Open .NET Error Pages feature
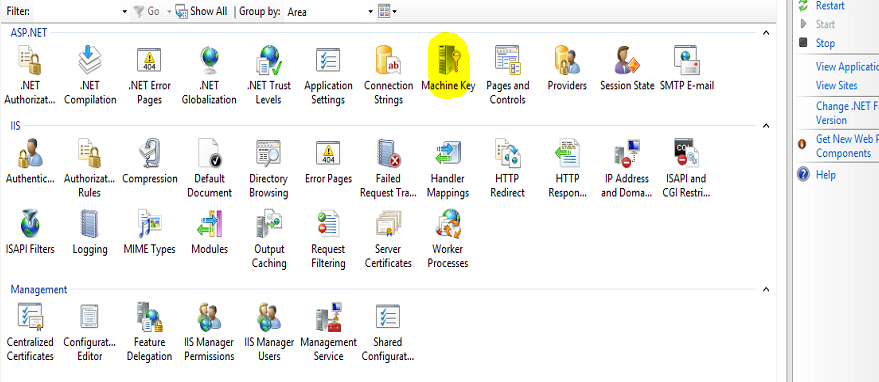Screen dimensions: 879x382 pos(149,76)
